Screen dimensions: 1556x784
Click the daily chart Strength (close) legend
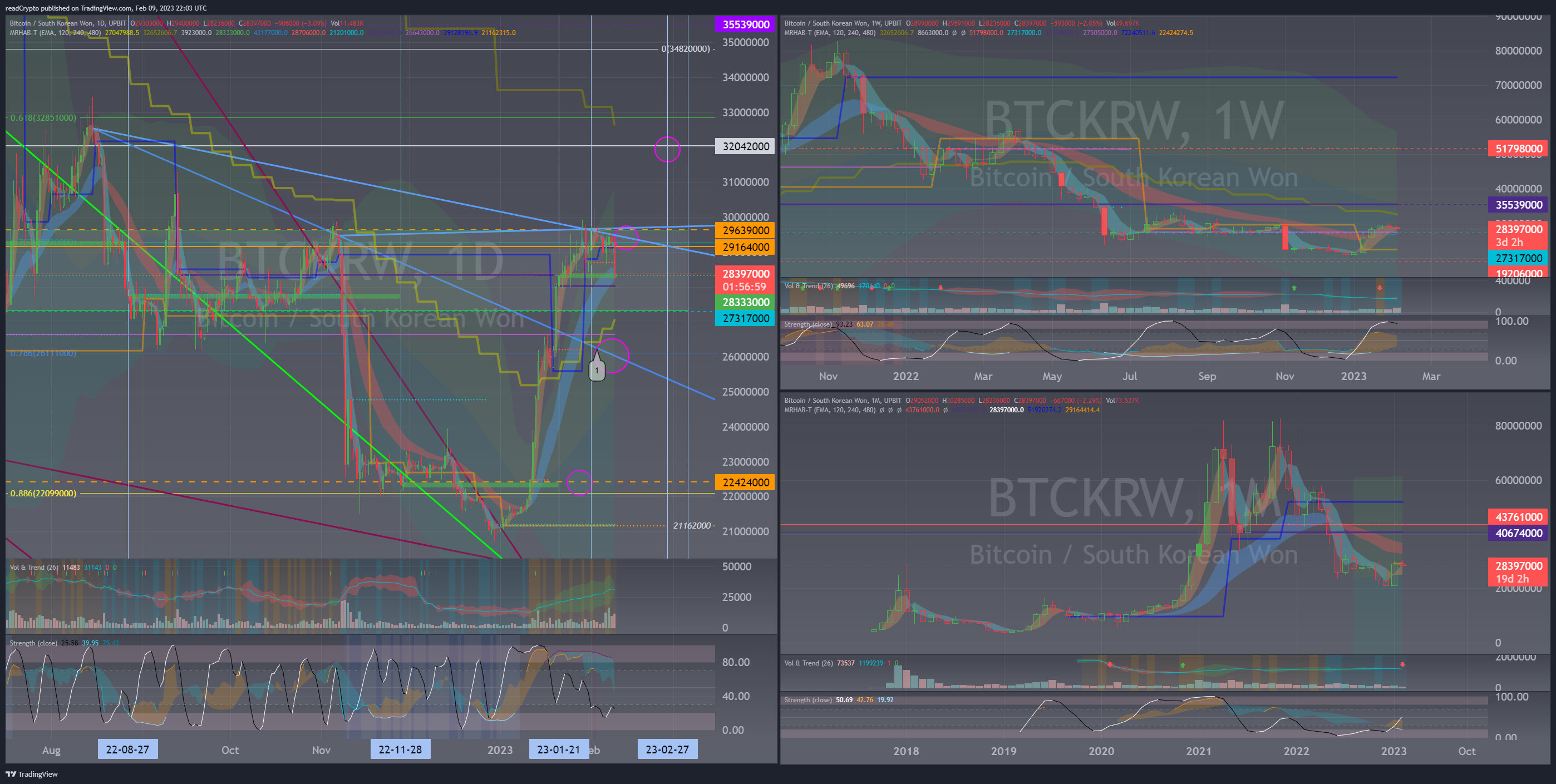pyautogui.click(x=33, y=643)
